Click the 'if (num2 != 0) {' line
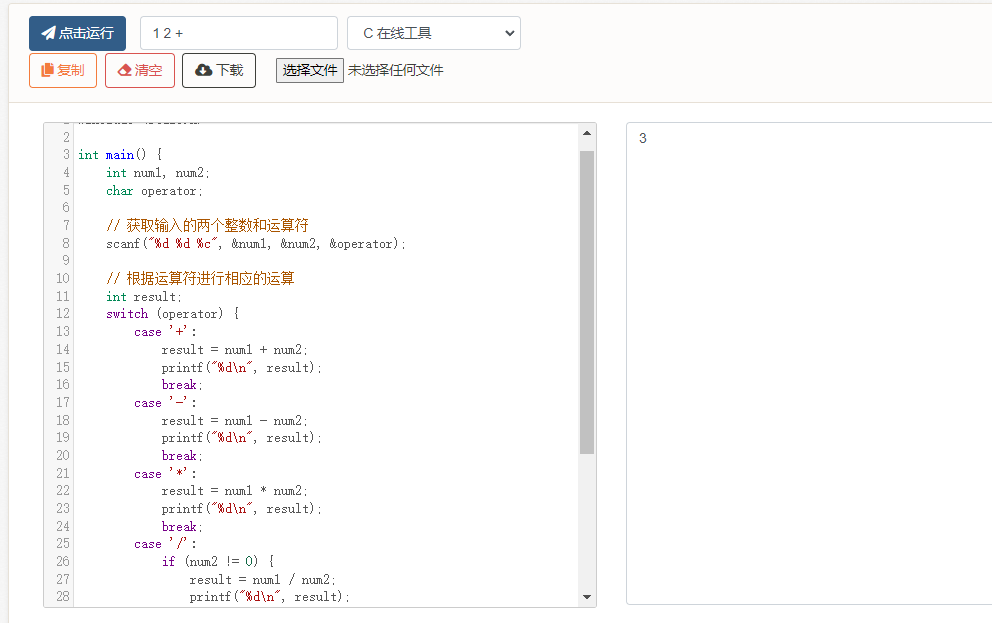992x623 pixels. [x=218, y=561]
